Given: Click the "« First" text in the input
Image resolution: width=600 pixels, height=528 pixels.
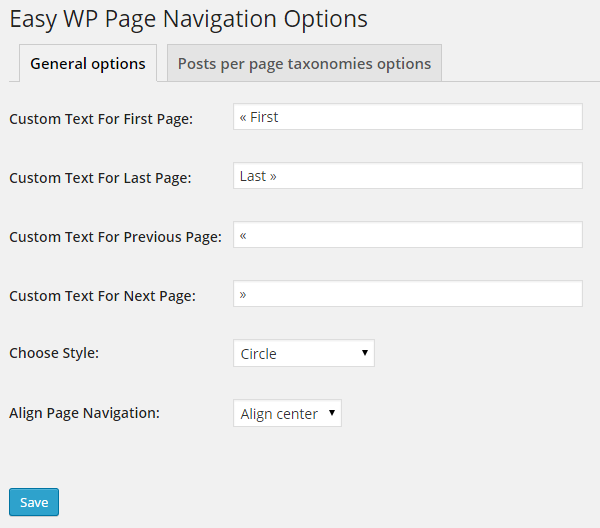Looking at the screenshot, I should point(259,117).
